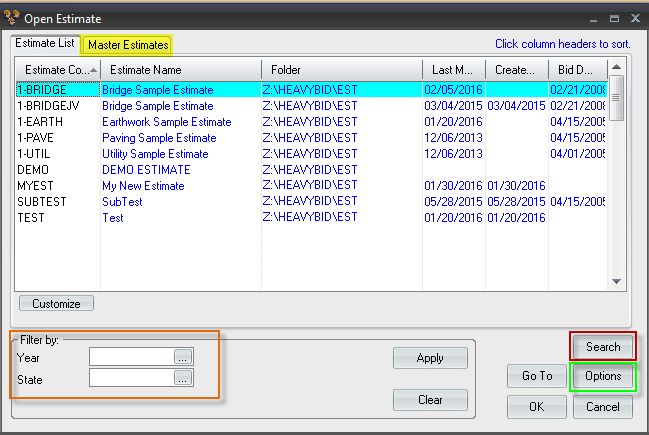The width and height of the screenshot is (649, 435).
Task: Open the Year filter browse button
Action: click(182, 356)
